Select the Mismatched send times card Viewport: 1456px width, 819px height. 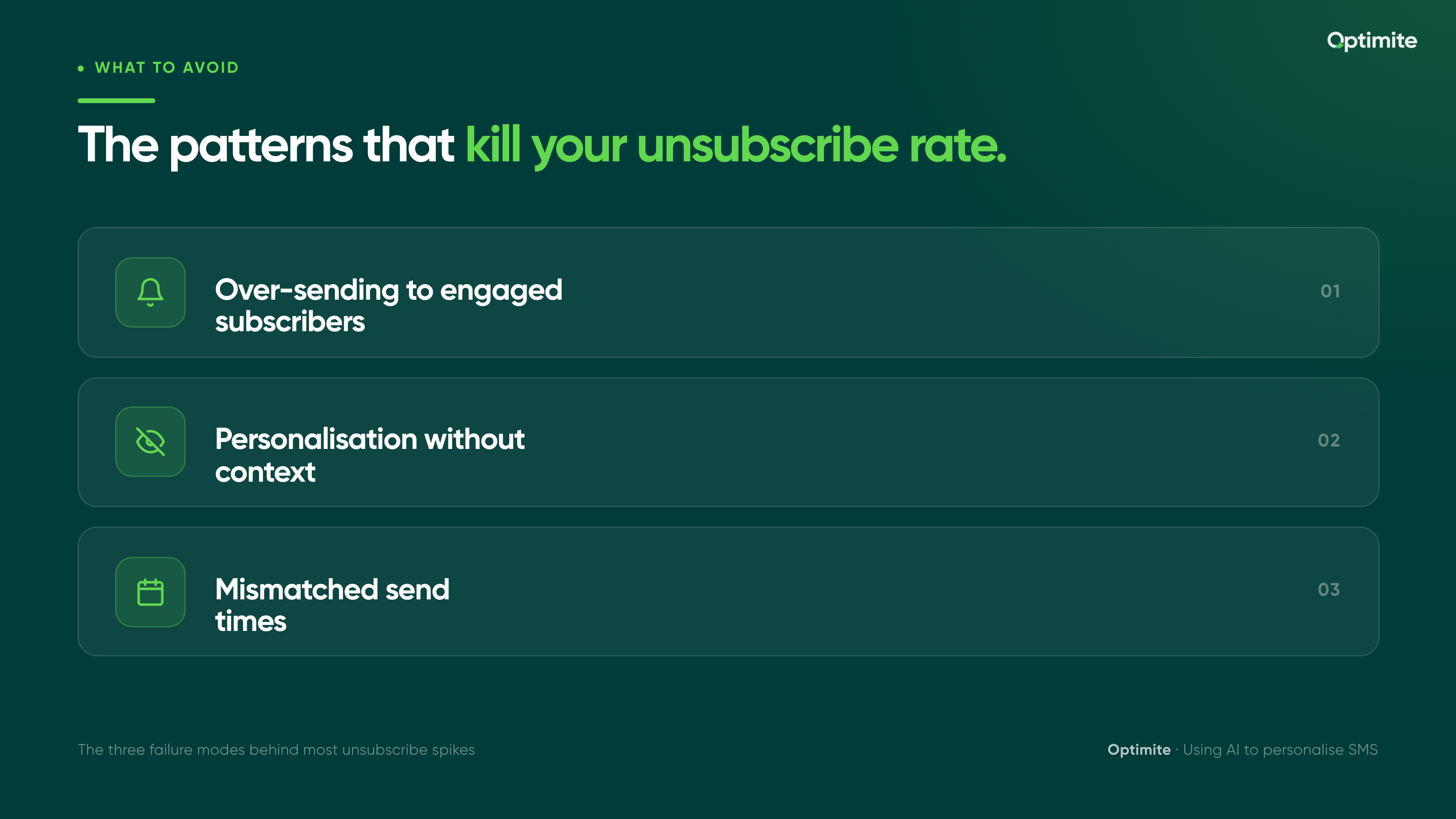(728, 591)
